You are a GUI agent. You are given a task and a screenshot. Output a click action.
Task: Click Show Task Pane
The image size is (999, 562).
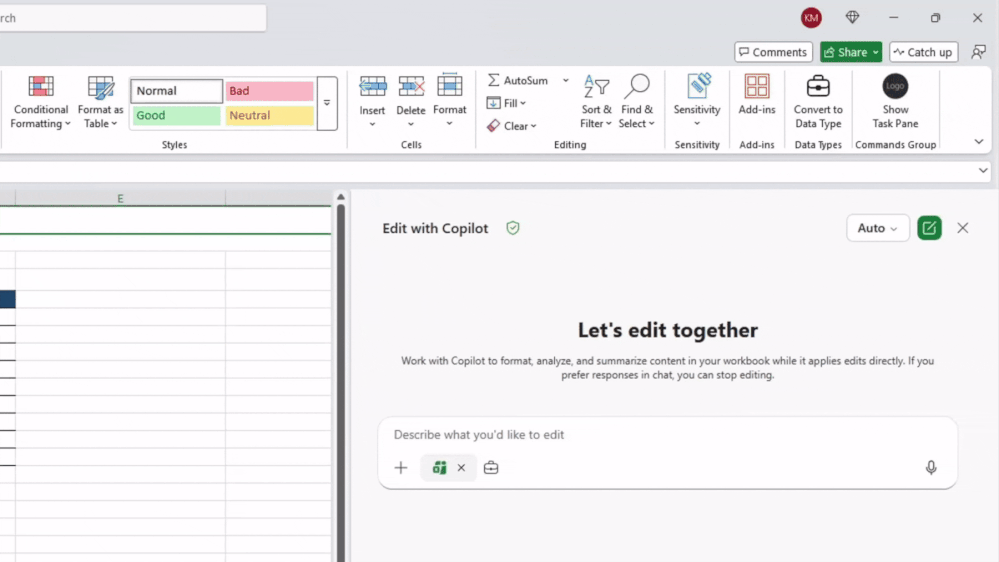click(x=895, y=102)
